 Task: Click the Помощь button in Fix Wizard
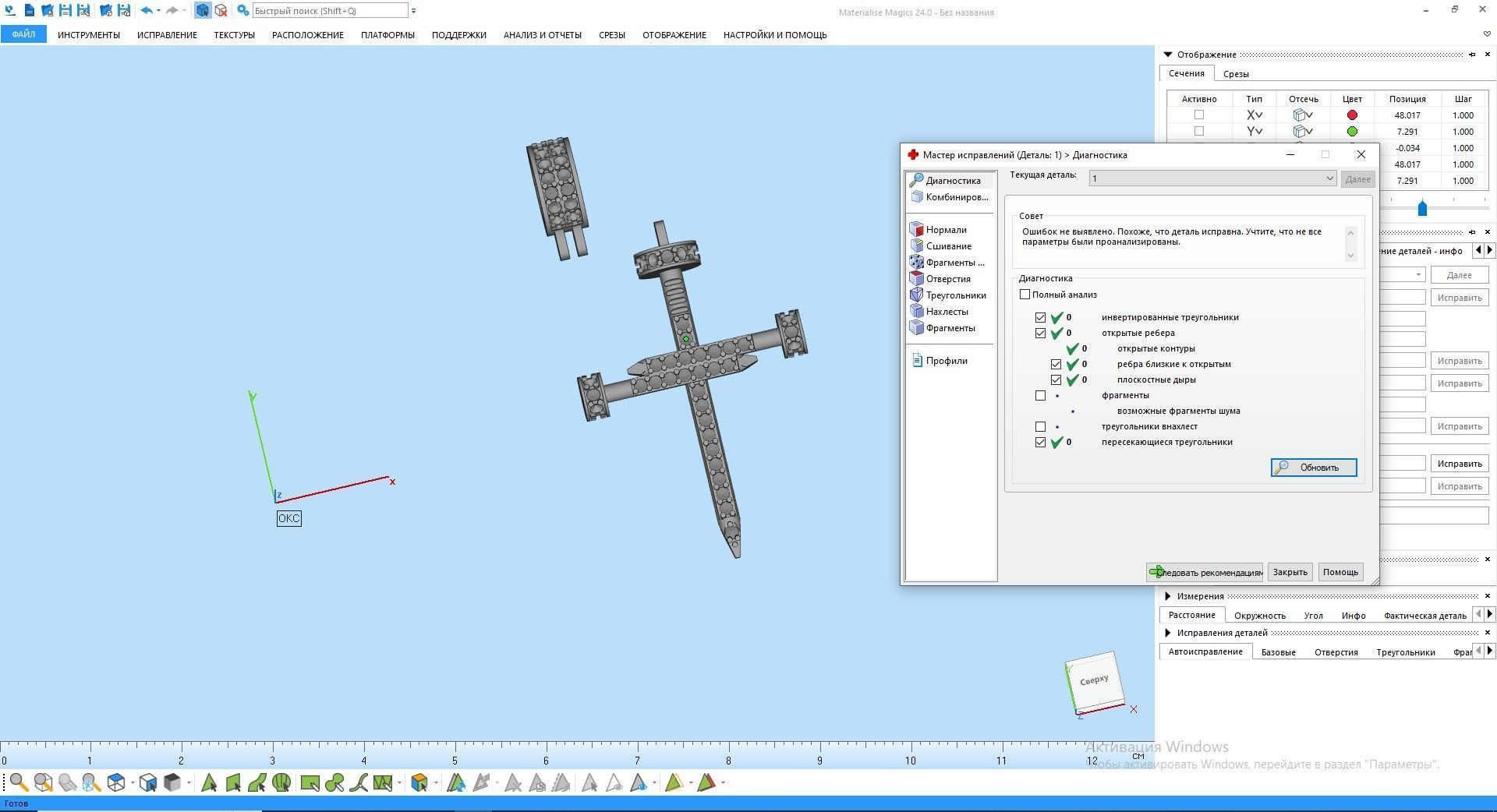(x=1340, y=572)
